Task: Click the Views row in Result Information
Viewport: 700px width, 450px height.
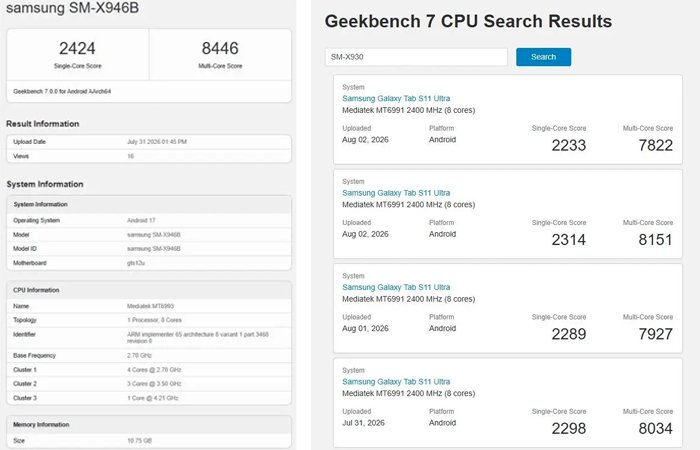Action: coord(149,156)
